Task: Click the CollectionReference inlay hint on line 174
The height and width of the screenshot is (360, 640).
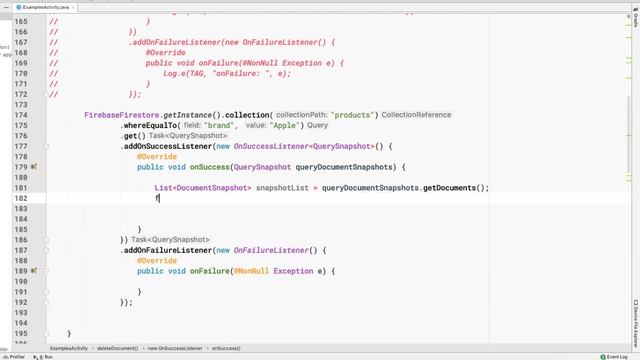Action: click(x=416, y=115)
